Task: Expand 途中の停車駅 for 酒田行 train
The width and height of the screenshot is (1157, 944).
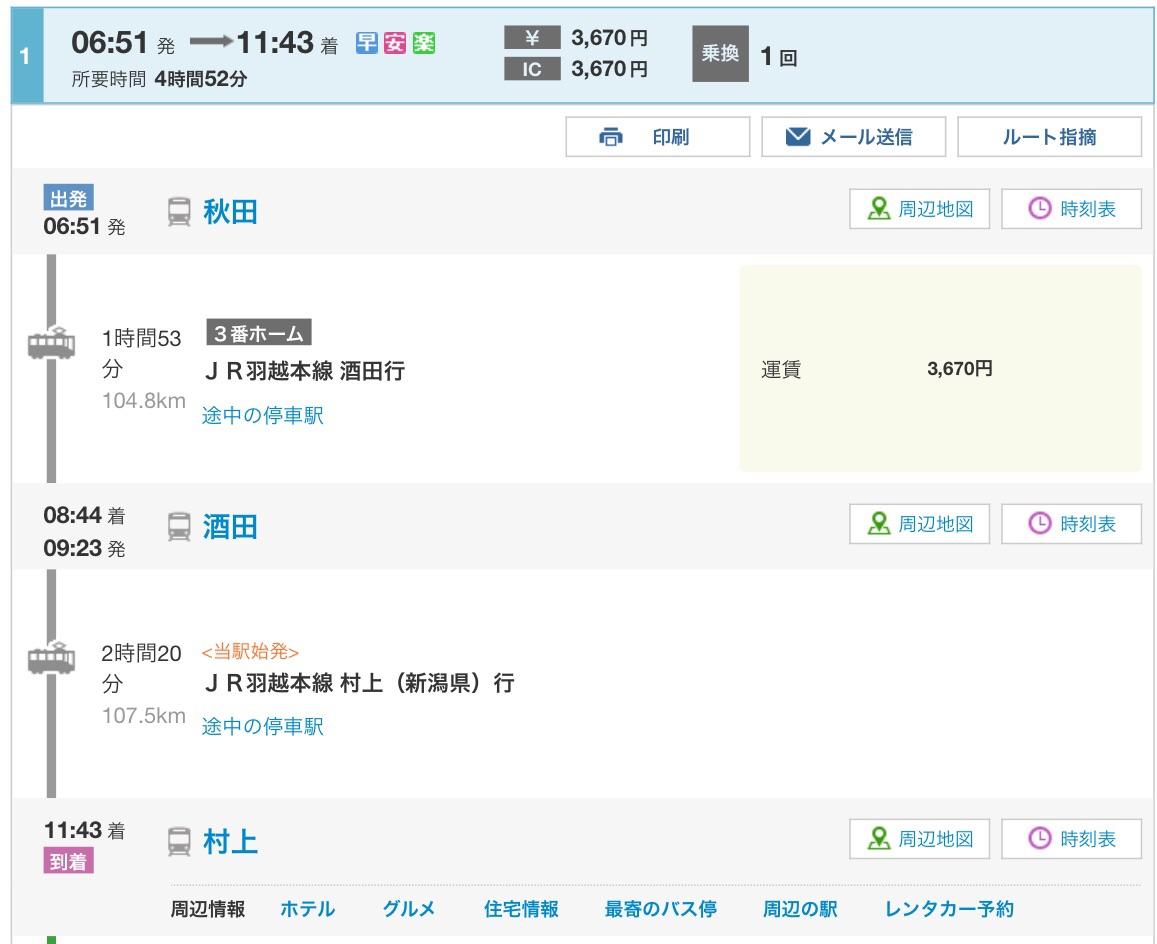Action: (263, 416)
